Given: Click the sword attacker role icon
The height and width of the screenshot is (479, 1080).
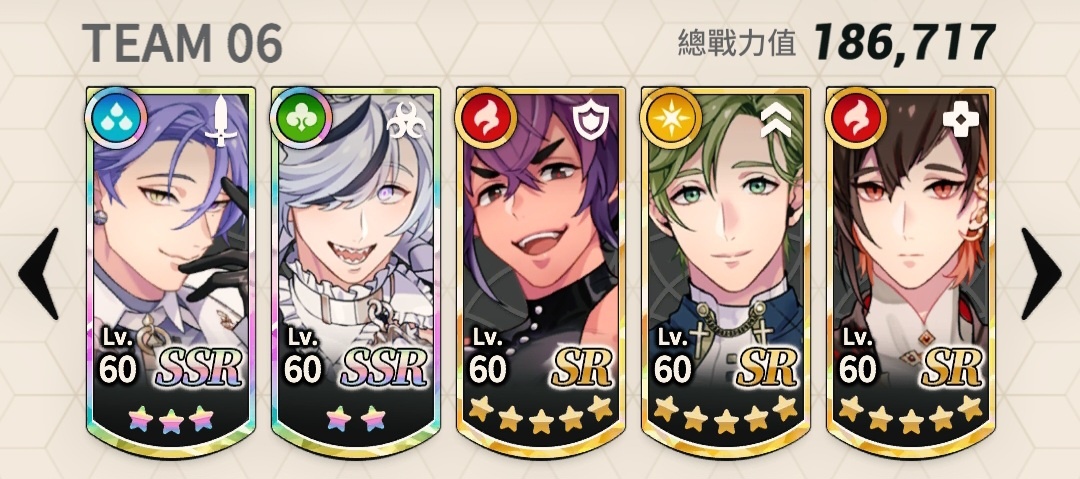Looking at the screenshot, I should tap(220, 121).
